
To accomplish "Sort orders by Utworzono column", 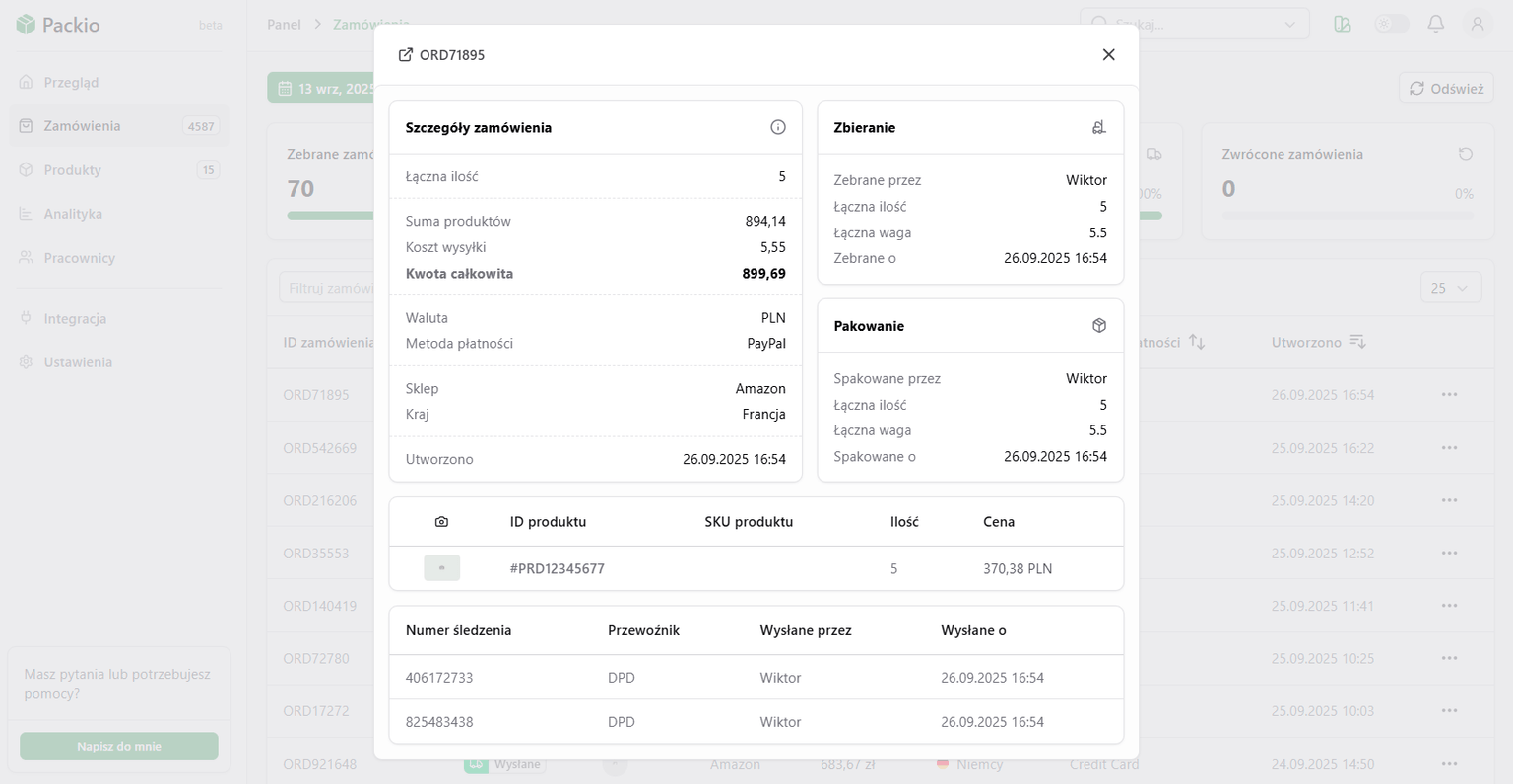I will click(1357, 342).
